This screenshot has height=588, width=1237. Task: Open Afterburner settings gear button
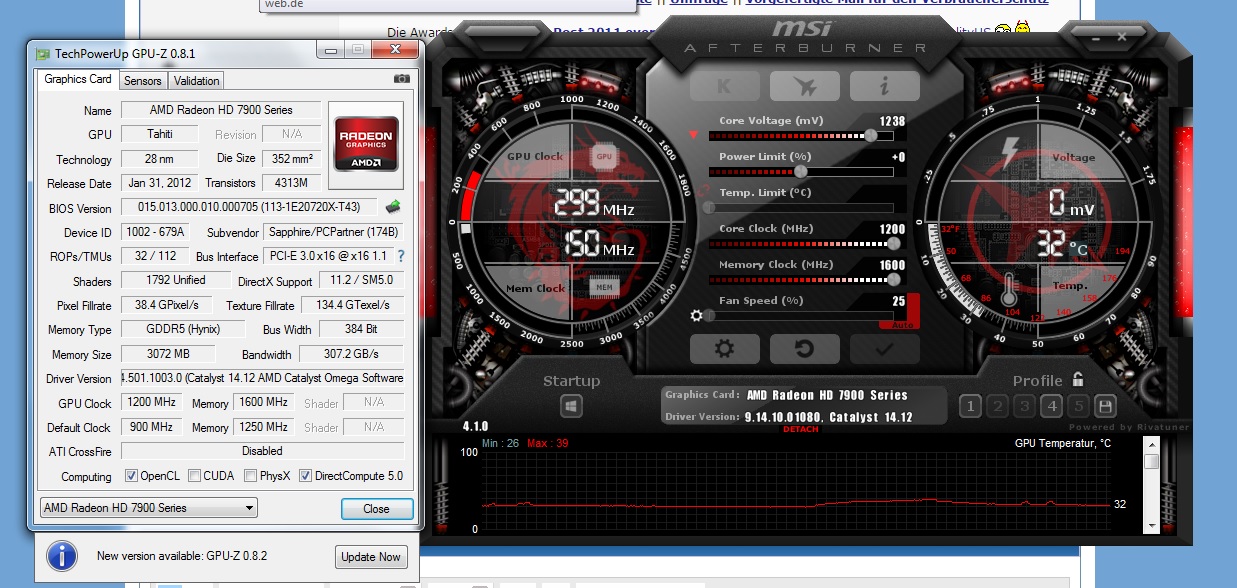[x=724, y=349]
